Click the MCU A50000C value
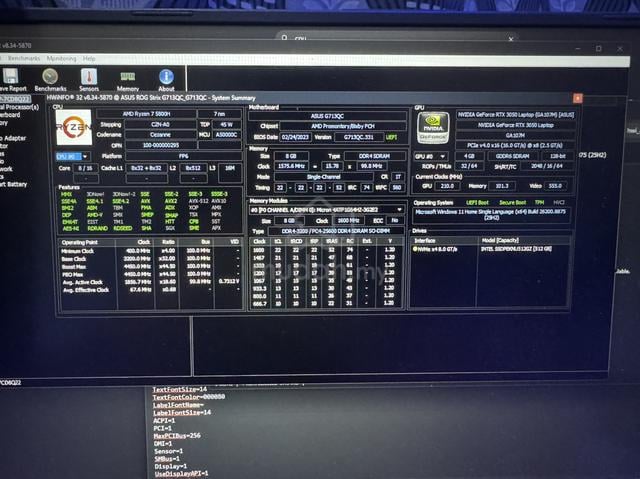 (227, 135)
